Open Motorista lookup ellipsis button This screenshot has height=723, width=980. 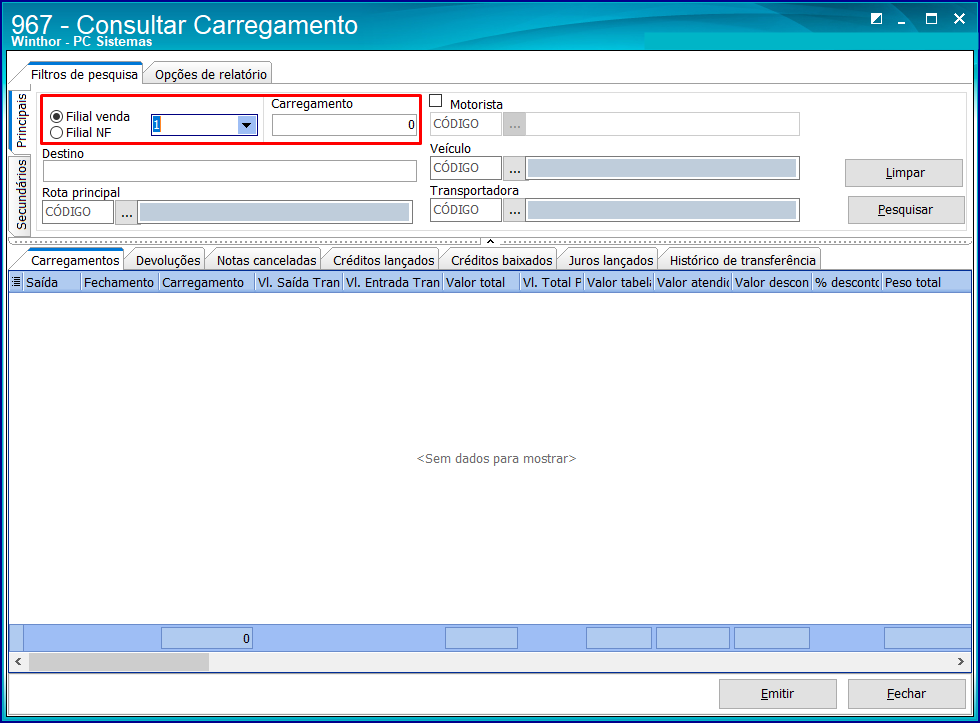coord(514,124)
